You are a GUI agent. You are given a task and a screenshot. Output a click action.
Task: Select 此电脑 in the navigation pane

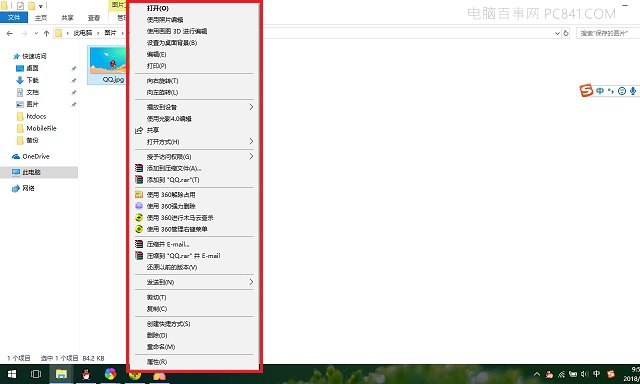[31, 172]
